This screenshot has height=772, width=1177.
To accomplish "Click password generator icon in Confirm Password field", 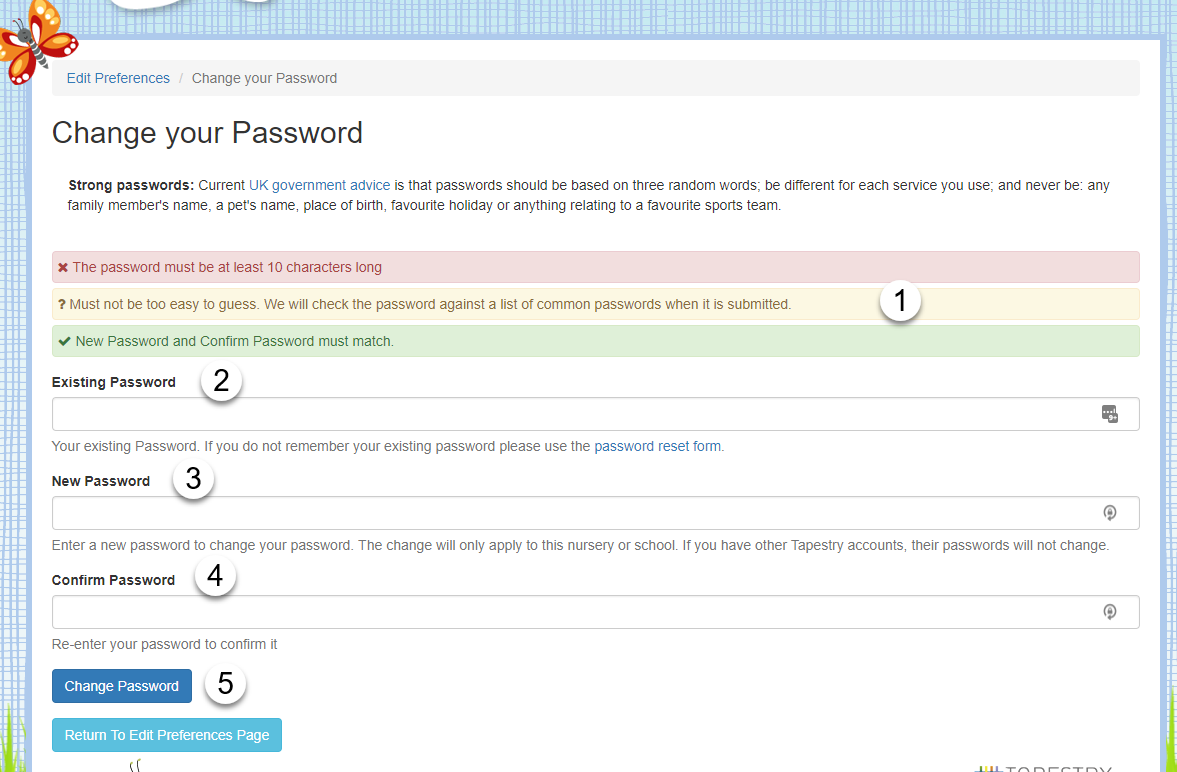I will pos(1109,612).
